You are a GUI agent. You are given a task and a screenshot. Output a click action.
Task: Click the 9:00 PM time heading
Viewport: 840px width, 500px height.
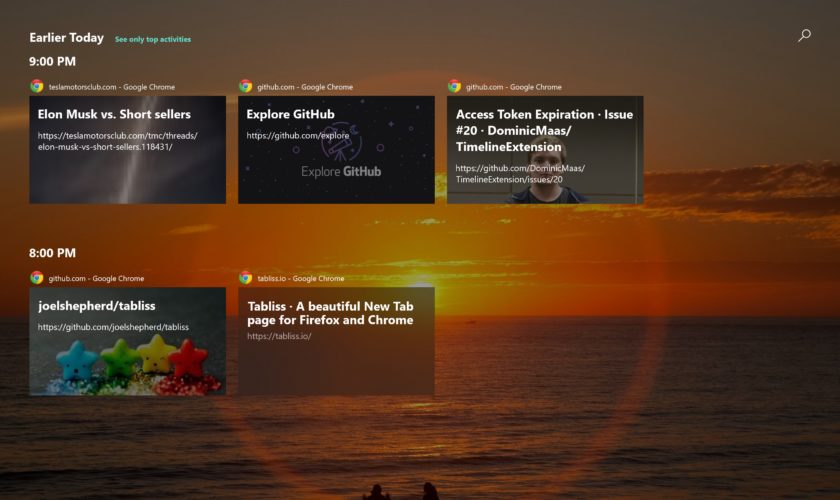(x=52, y=61)
